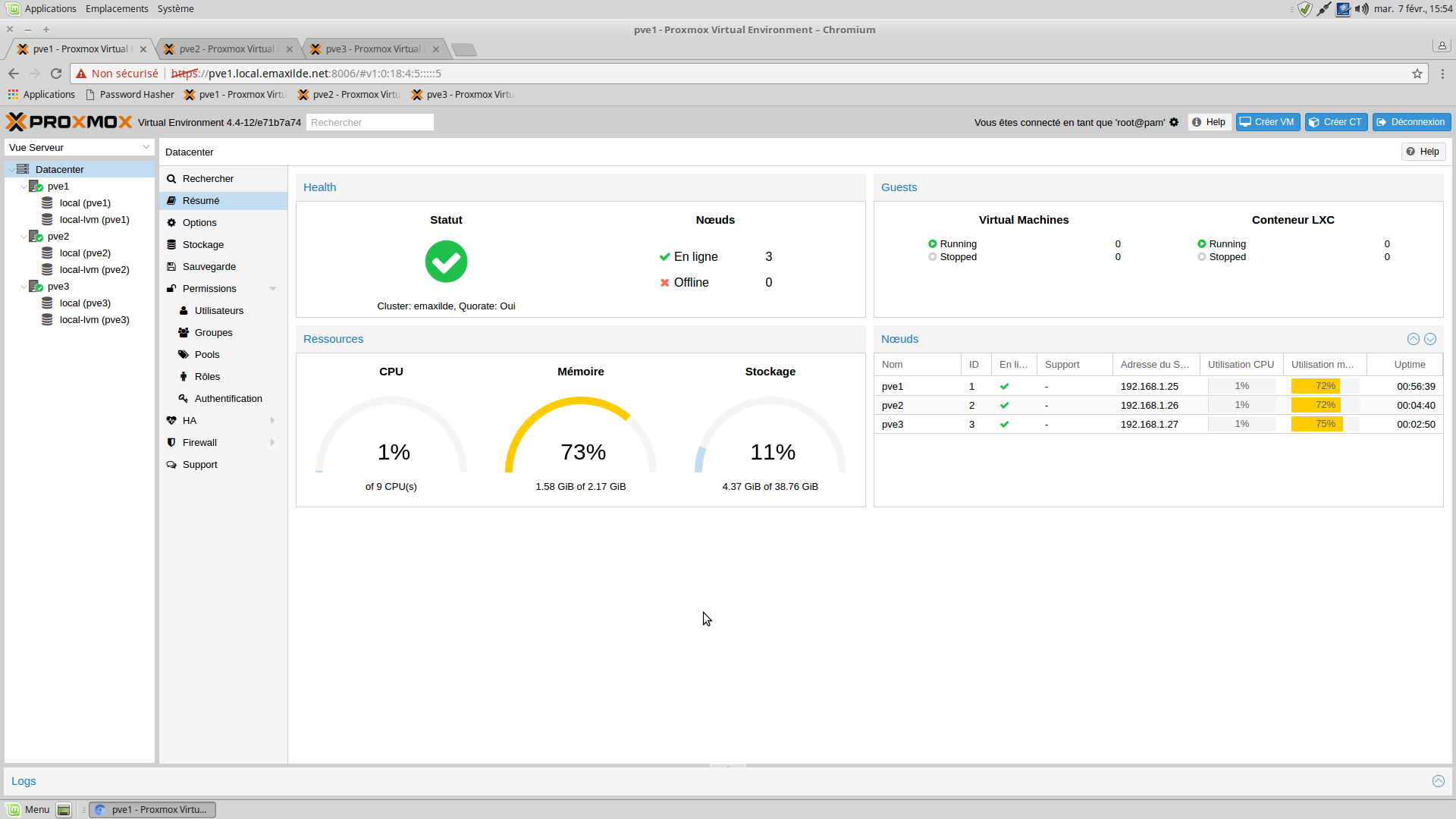
Task: Collapse the pve2 tree node
Action: pos(24,236)
